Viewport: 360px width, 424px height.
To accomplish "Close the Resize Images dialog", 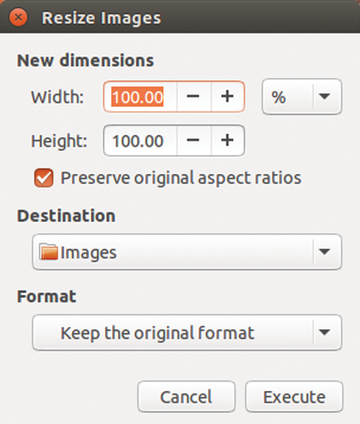I will pos(18,17).
